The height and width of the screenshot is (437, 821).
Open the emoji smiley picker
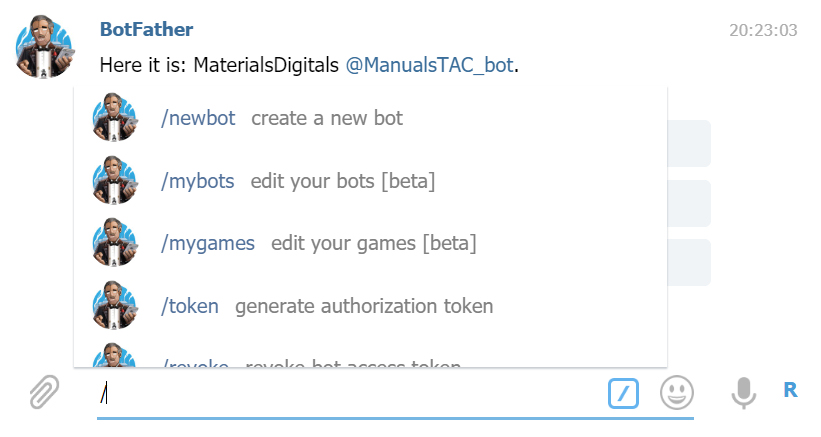(x=677, y=393)
